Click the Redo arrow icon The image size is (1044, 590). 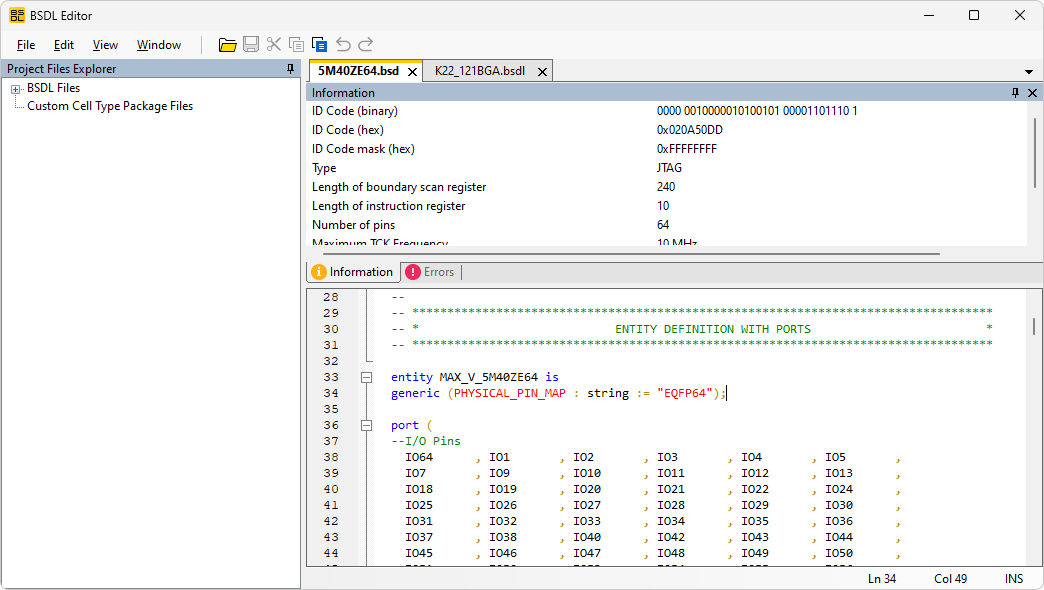point(366,44)
